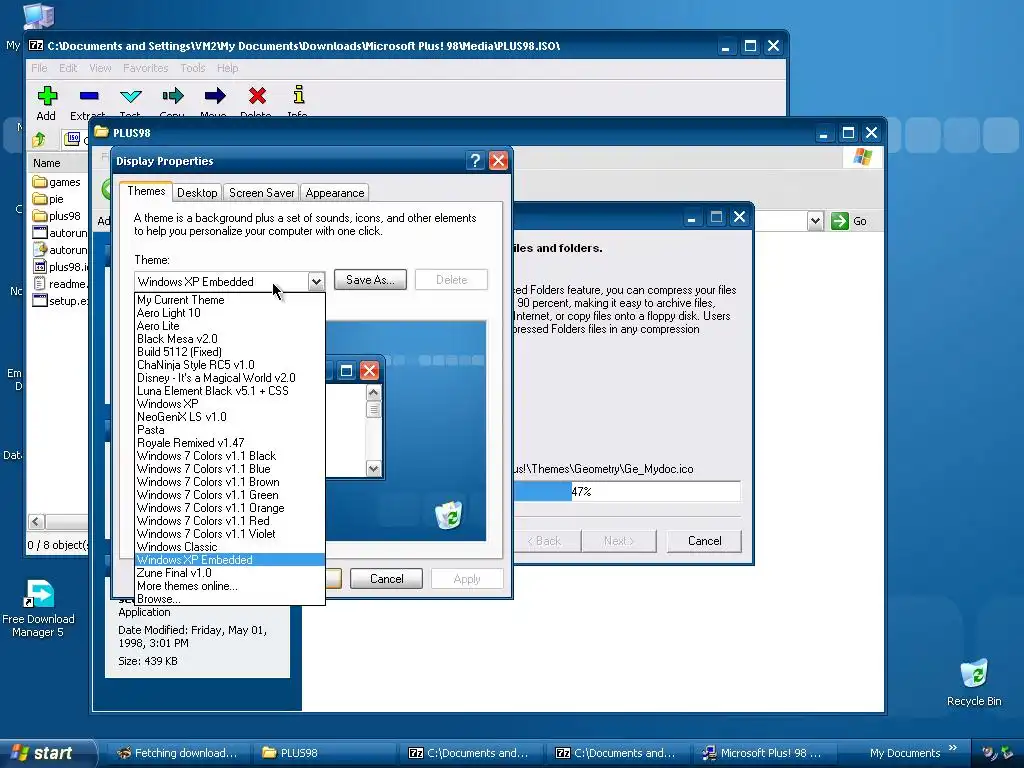Open the address bar dropdown in PLUS98
Image resolution: width=1024 pixels, height=768 pixels.
pos(814,221)
